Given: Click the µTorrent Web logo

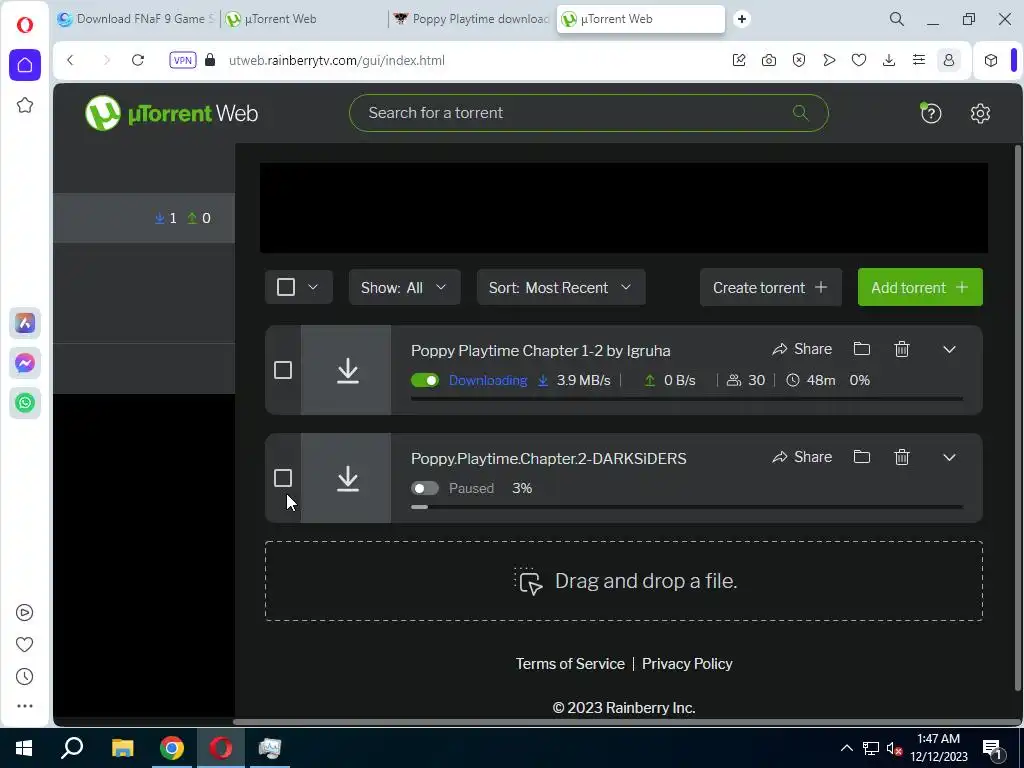Looking at the screenshot, I should pos(172,113).
